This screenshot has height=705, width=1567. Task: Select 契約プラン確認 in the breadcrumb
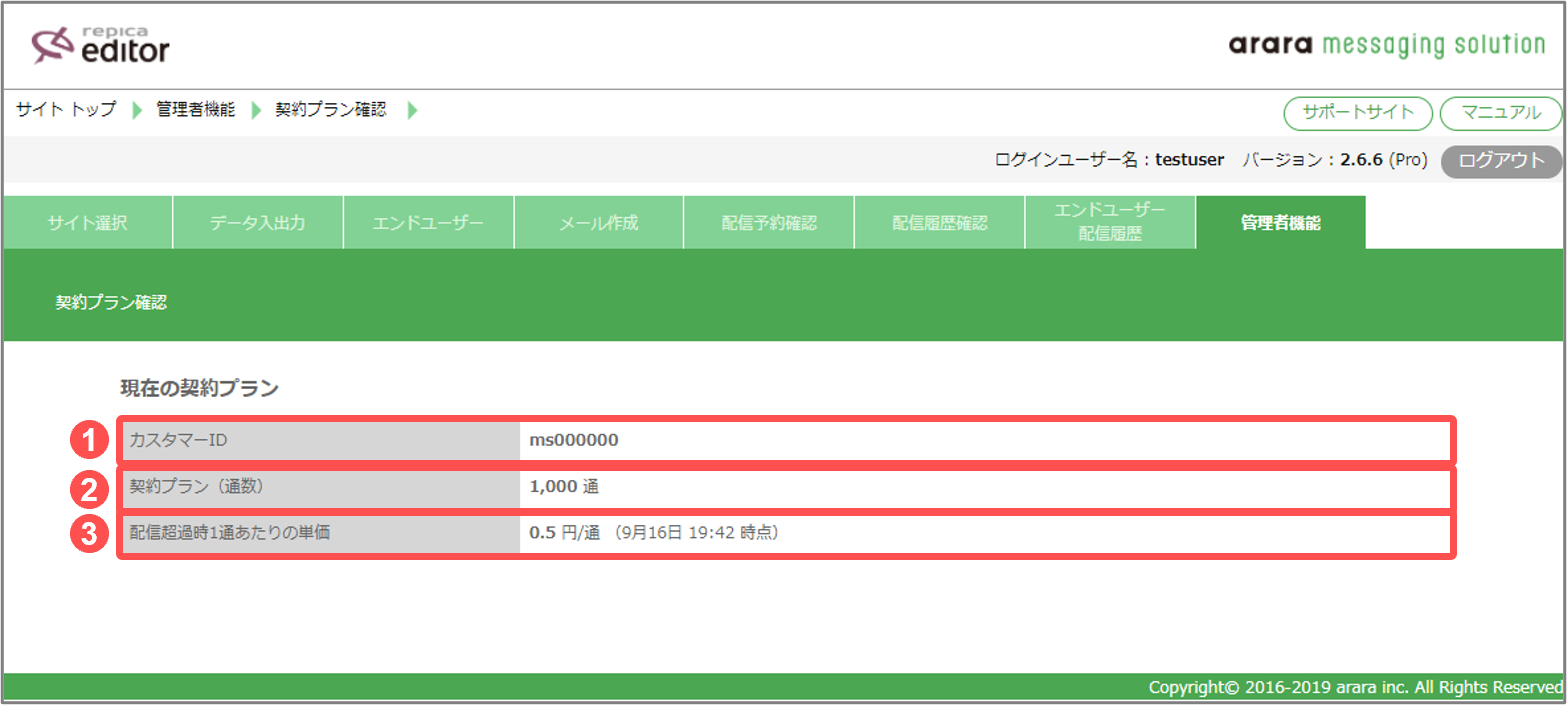330,110
